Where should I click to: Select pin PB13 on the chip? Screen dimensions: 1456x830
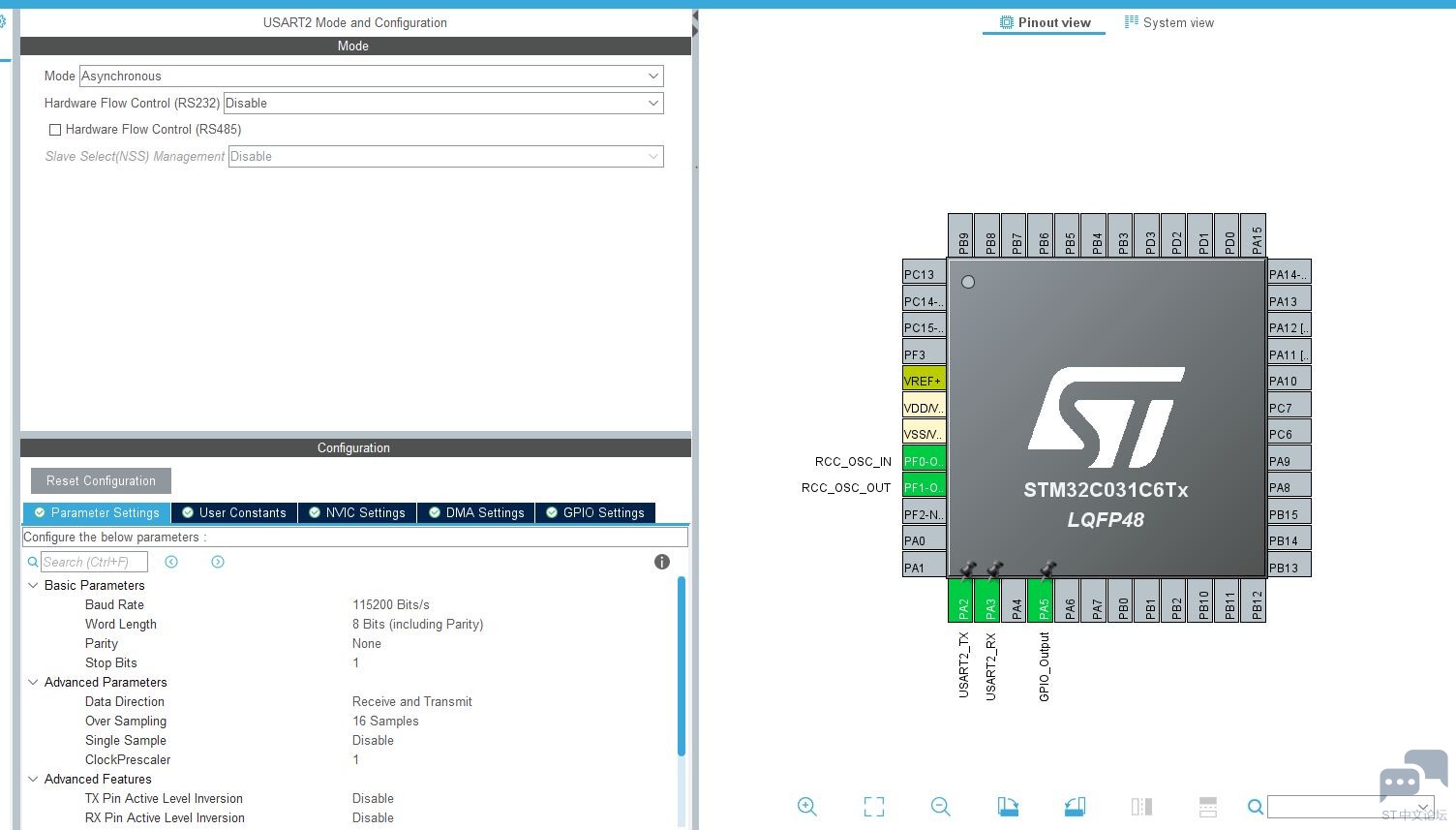[1289, 567]
